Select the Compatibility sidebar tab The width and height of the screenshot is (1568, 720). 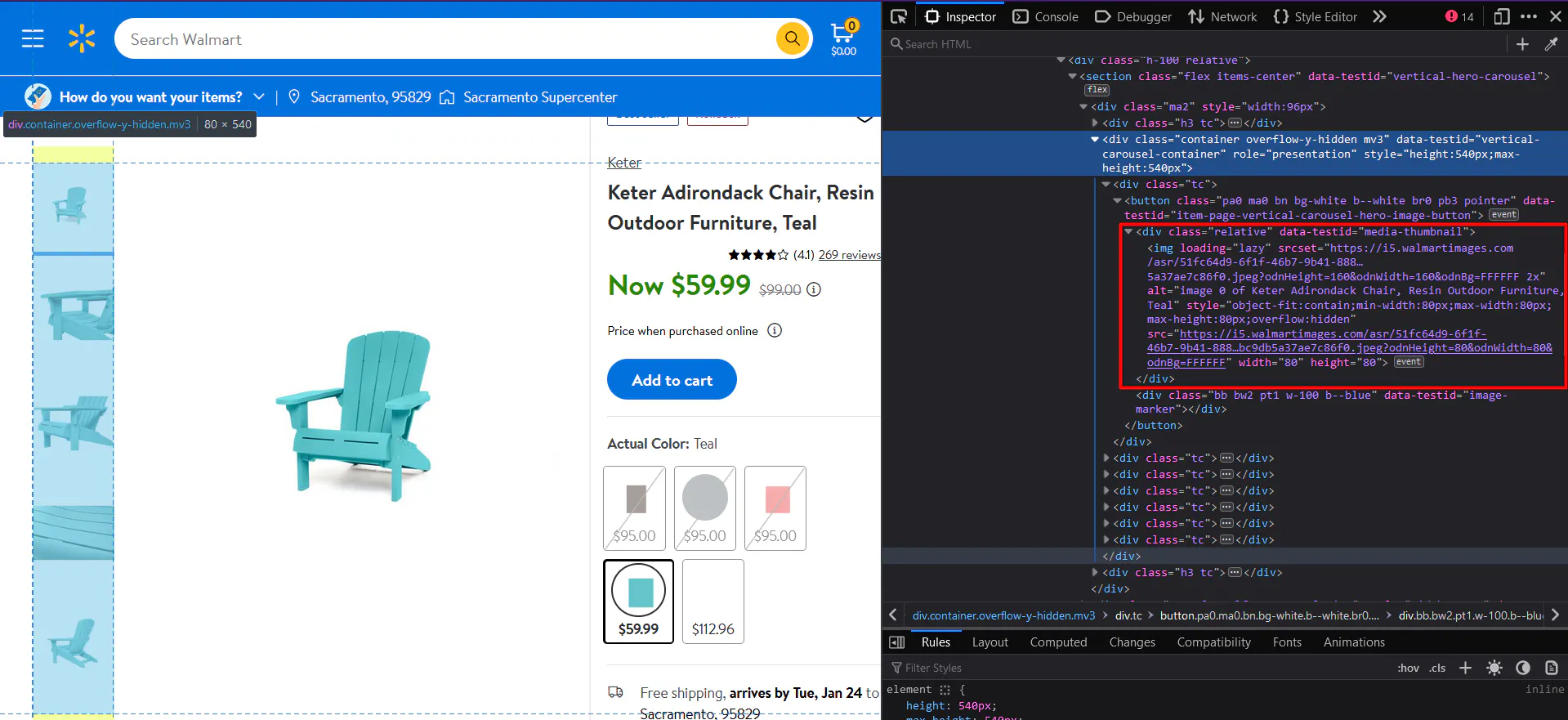pyautogui.click(x=1213, y=642)
